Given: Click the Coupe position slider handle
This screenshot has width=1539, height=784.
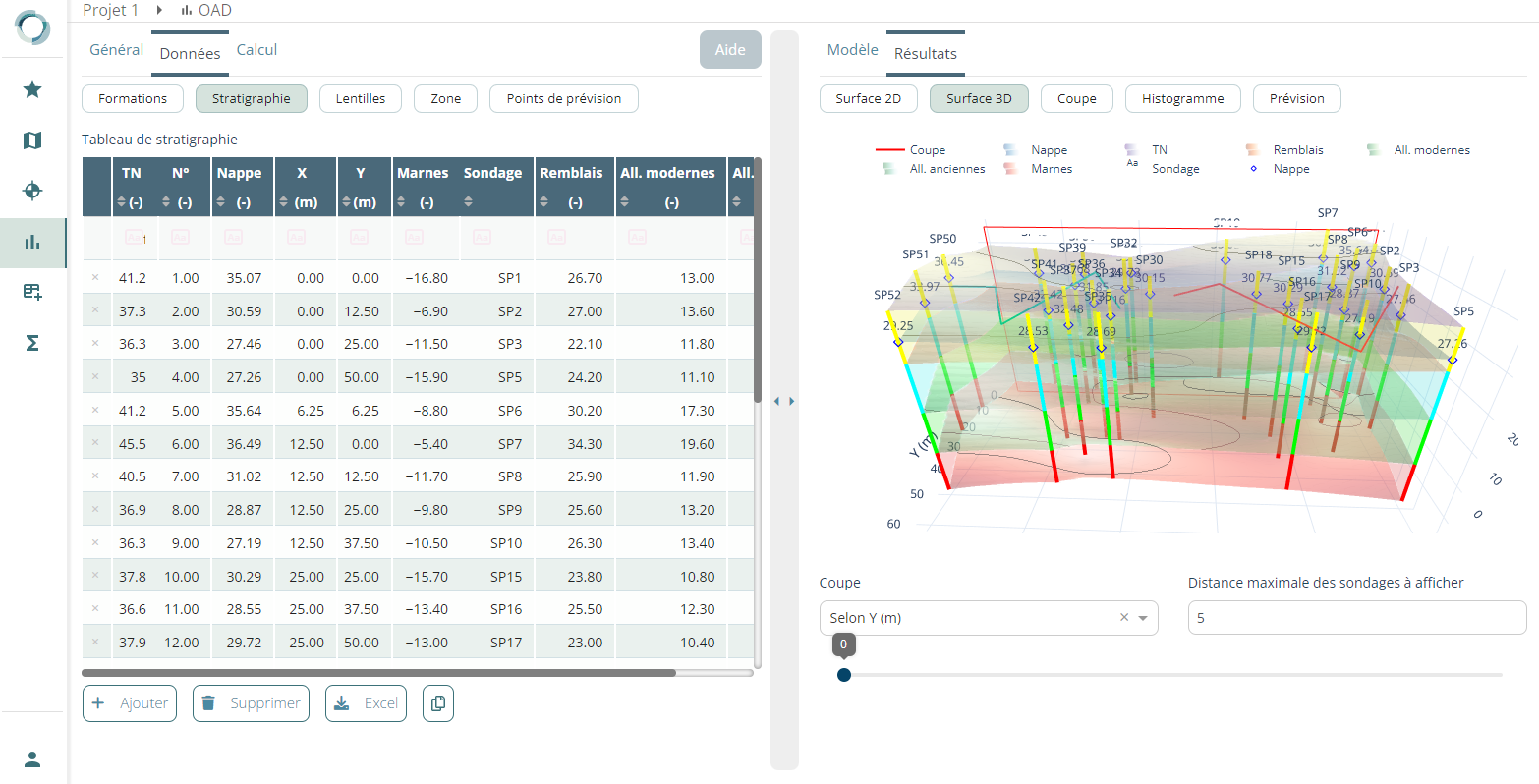Looking at the screenshot, I should [843, 675].
